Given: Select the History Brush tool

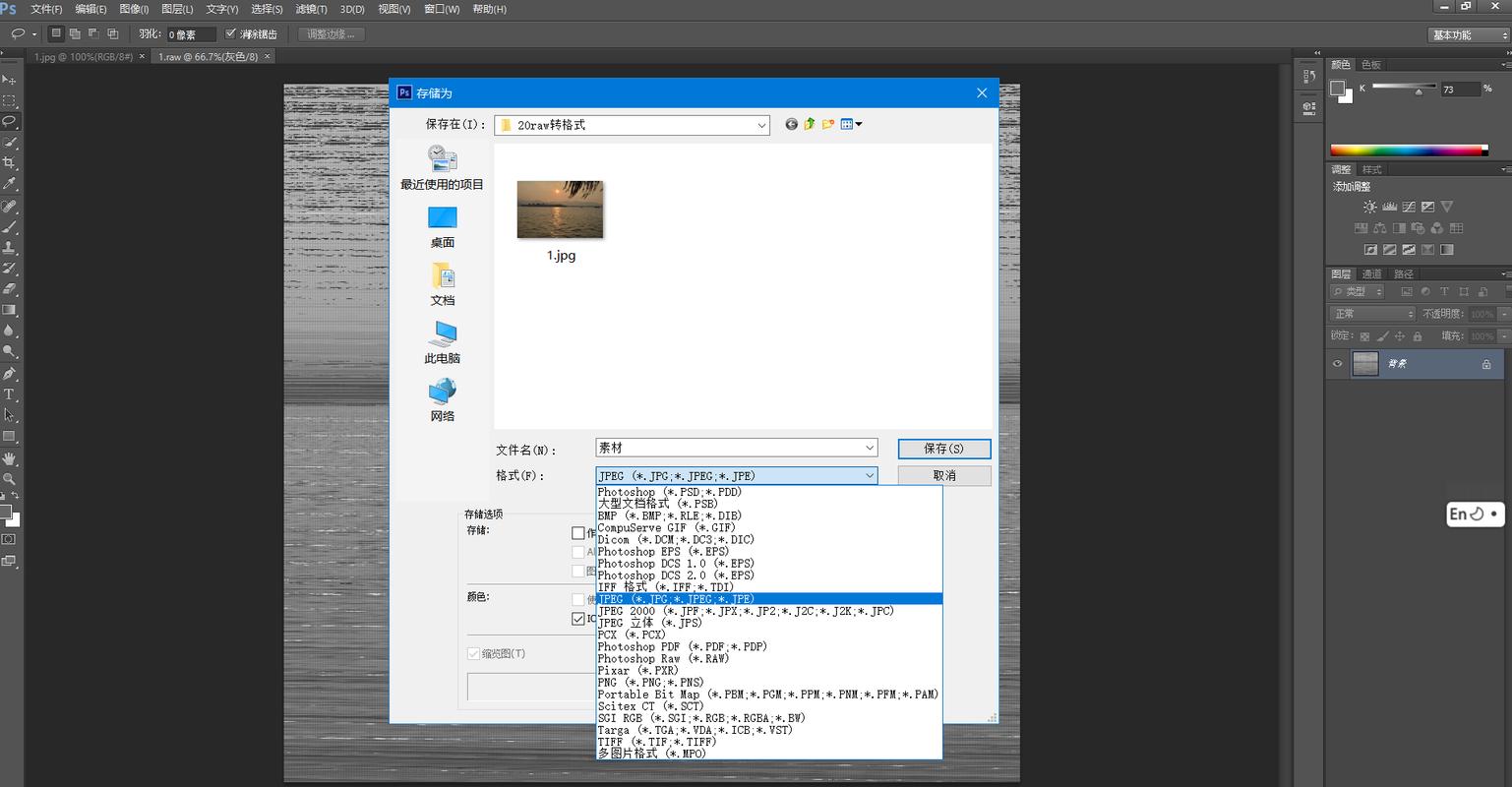Looking at the screenshot, I should 9,269.
